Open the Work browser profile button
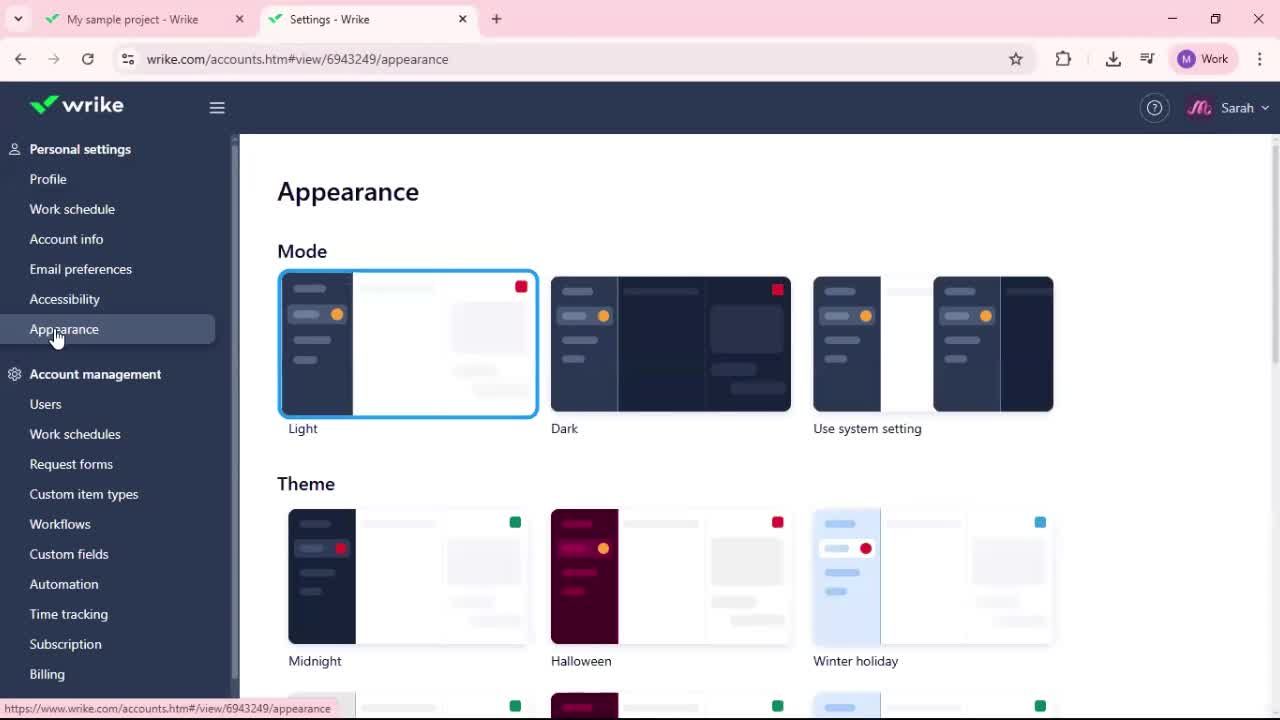 tap(1203, 59)
